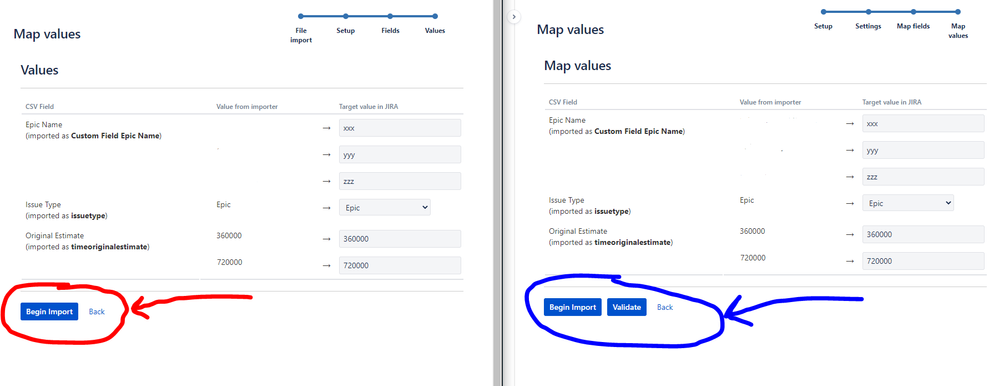Expand sidebar with the chevron toggle

514,17
